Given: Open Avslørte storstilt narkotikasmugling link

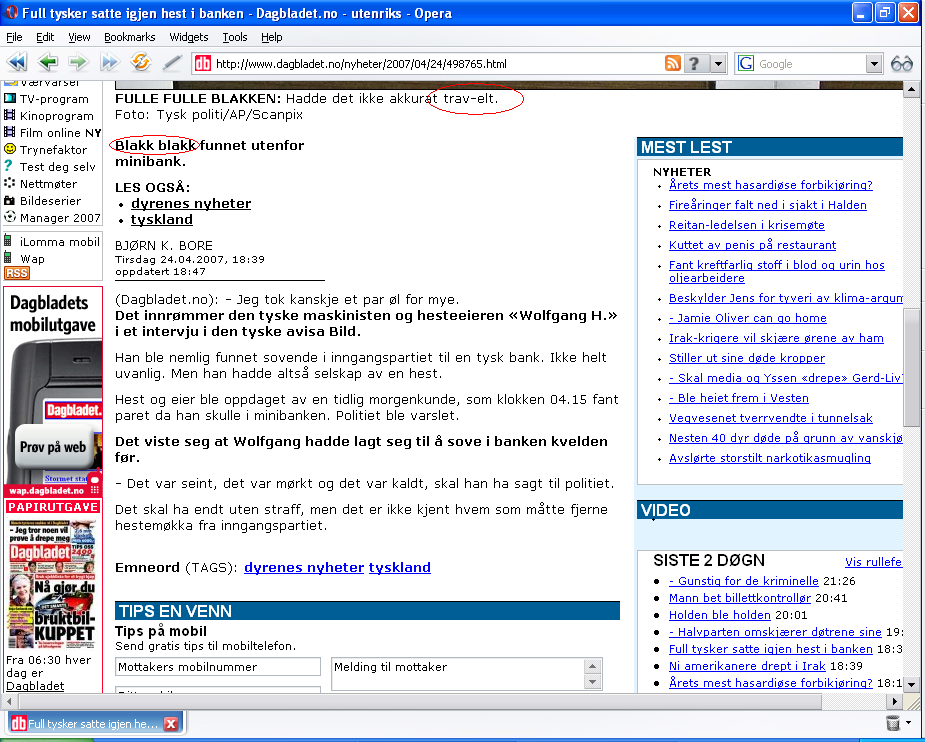Looking at the screenshot, I should pos(770,458).
